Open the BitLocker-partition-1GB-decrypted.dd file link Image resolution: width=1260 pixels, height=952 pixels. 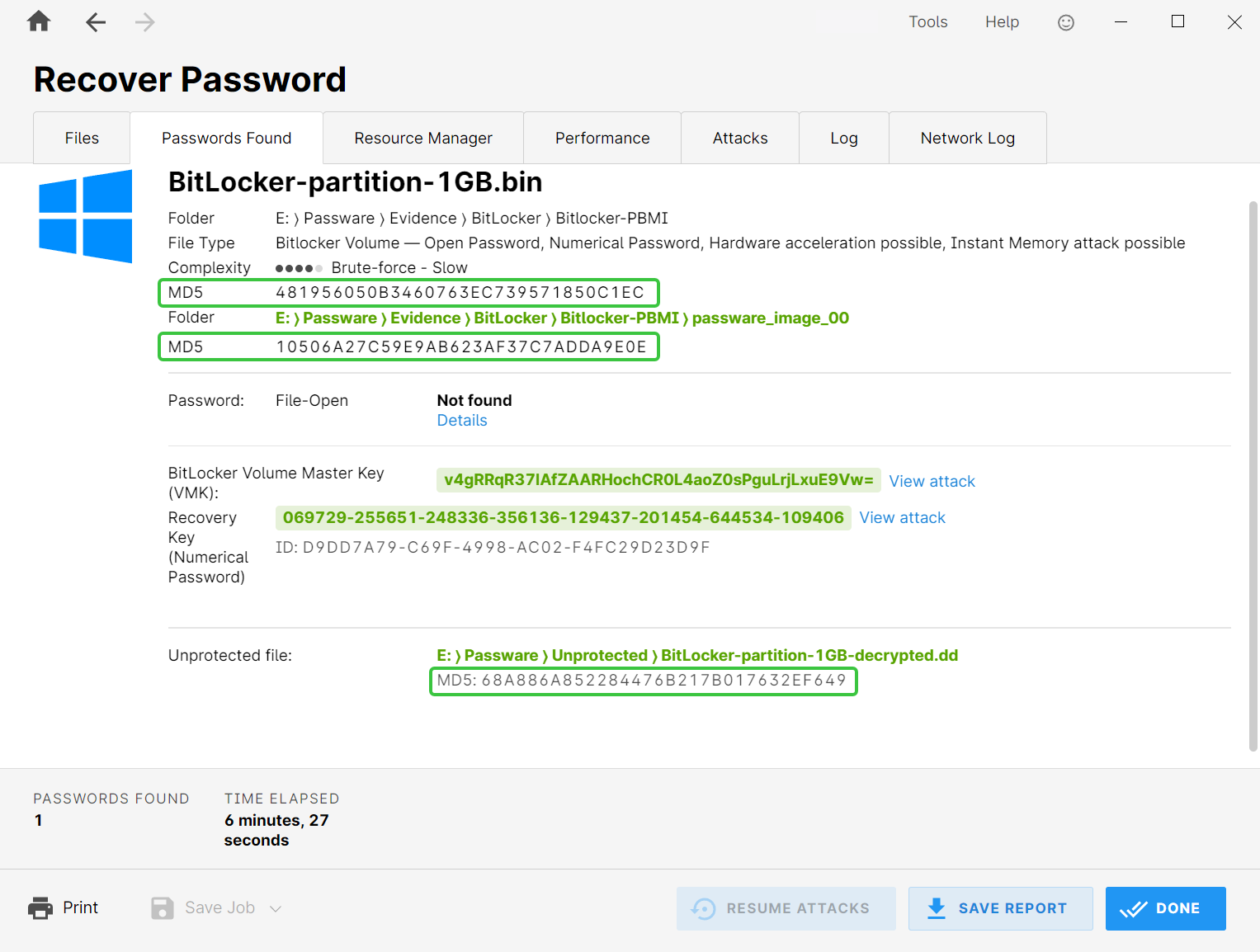pos(697,655)
